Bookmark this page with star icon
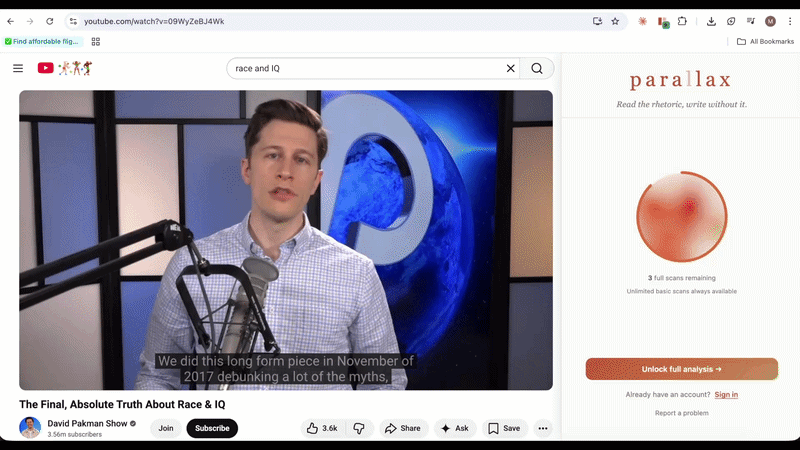Viewport: 800px width, 450px height. click(x=615, y=21)
